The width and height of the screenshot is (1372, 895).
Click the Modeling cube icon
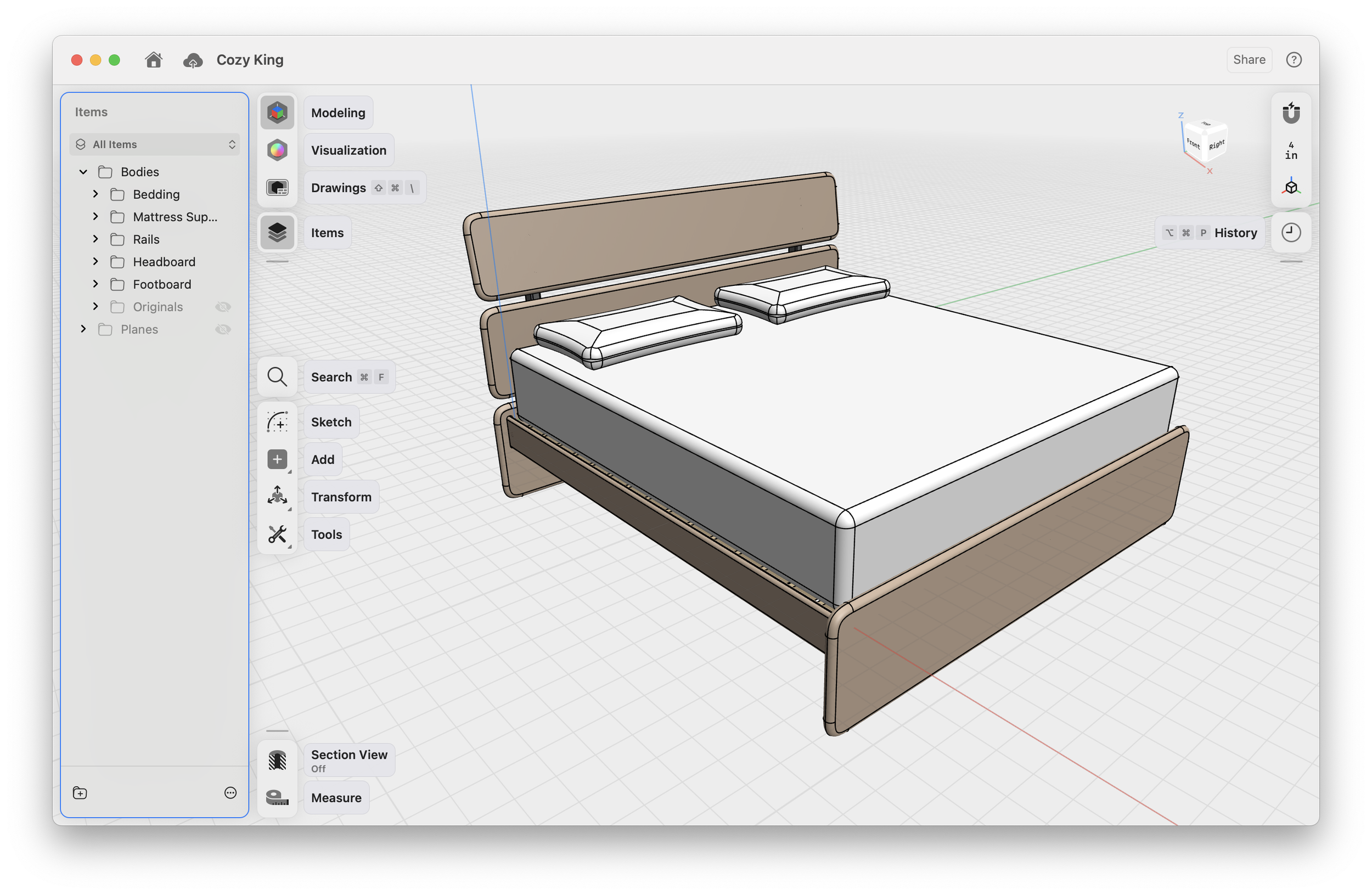pyautogui.click(x=277, y=112)
